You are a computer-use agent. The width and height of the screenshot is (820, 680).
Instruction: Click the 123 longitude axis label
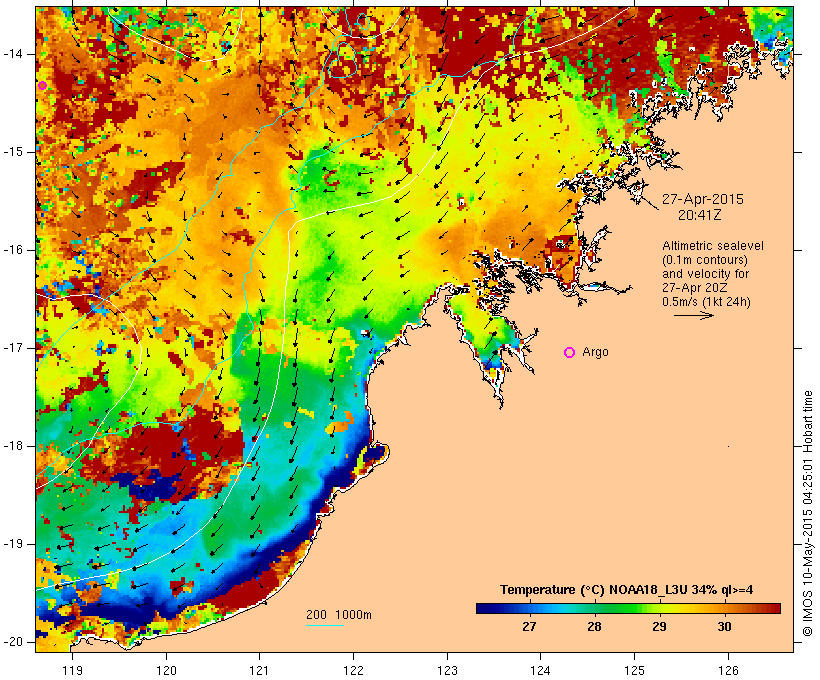[447, 670]
